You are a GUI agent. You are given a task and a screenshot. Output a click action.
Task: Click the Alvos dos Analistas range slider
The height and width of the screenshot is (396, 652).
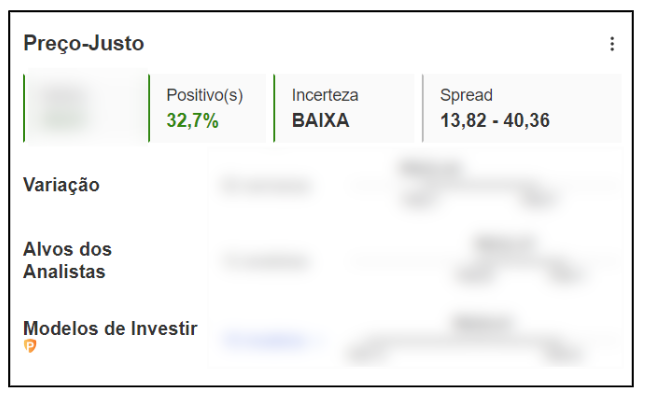[478, 261]
